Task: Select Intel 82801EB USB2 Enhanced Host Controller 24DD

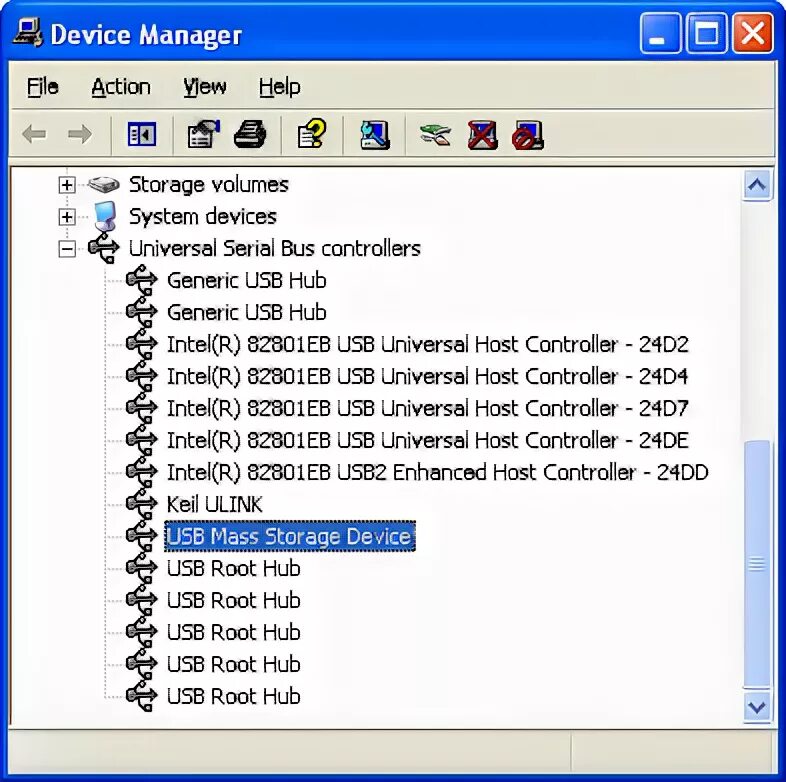Action: (438, 472)
